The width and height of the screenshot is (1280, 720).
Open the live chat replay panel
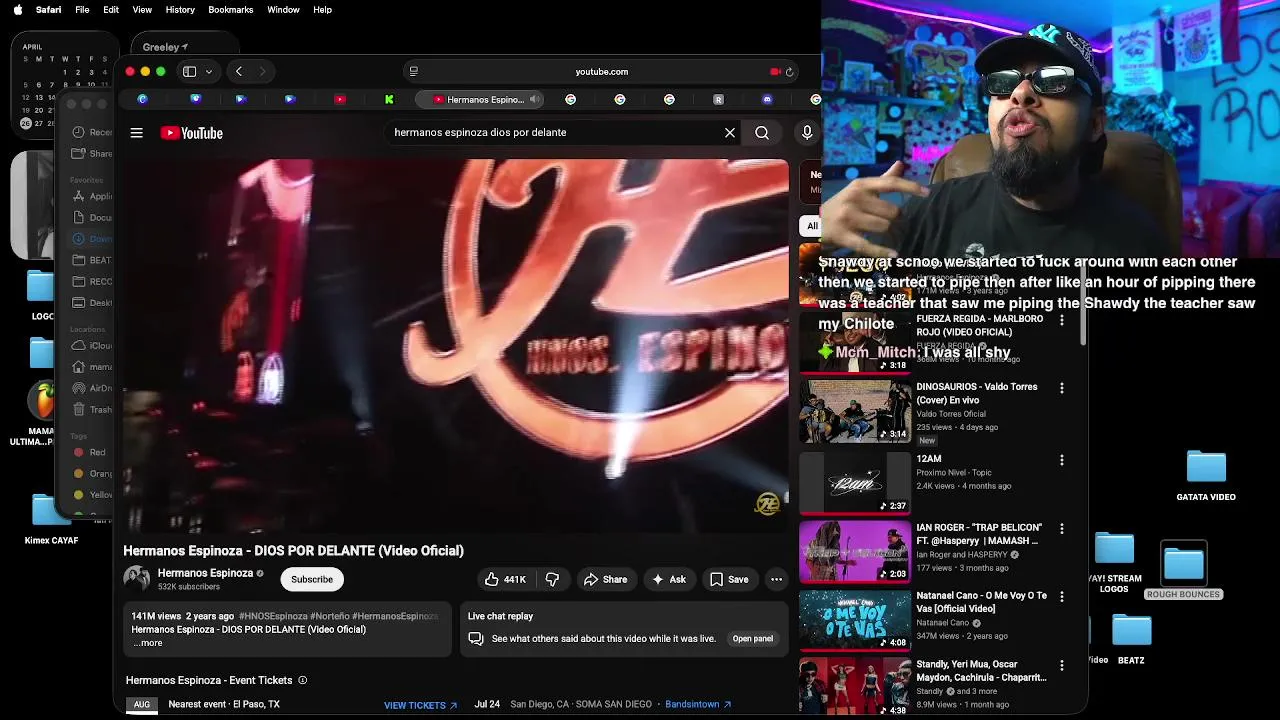[752, 638]
